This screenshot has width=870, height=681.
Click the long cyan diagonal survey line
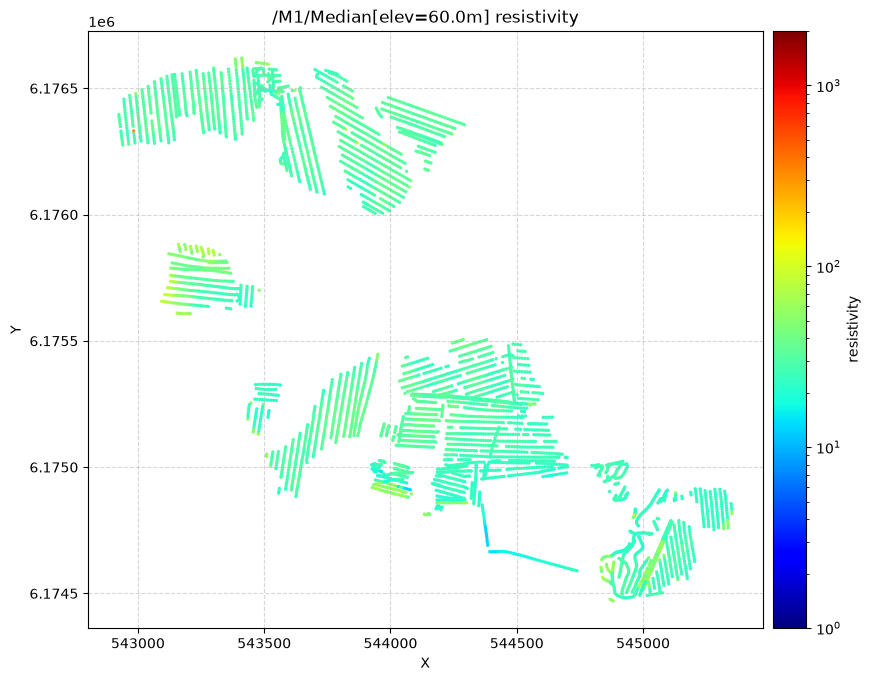pos(534,561)
